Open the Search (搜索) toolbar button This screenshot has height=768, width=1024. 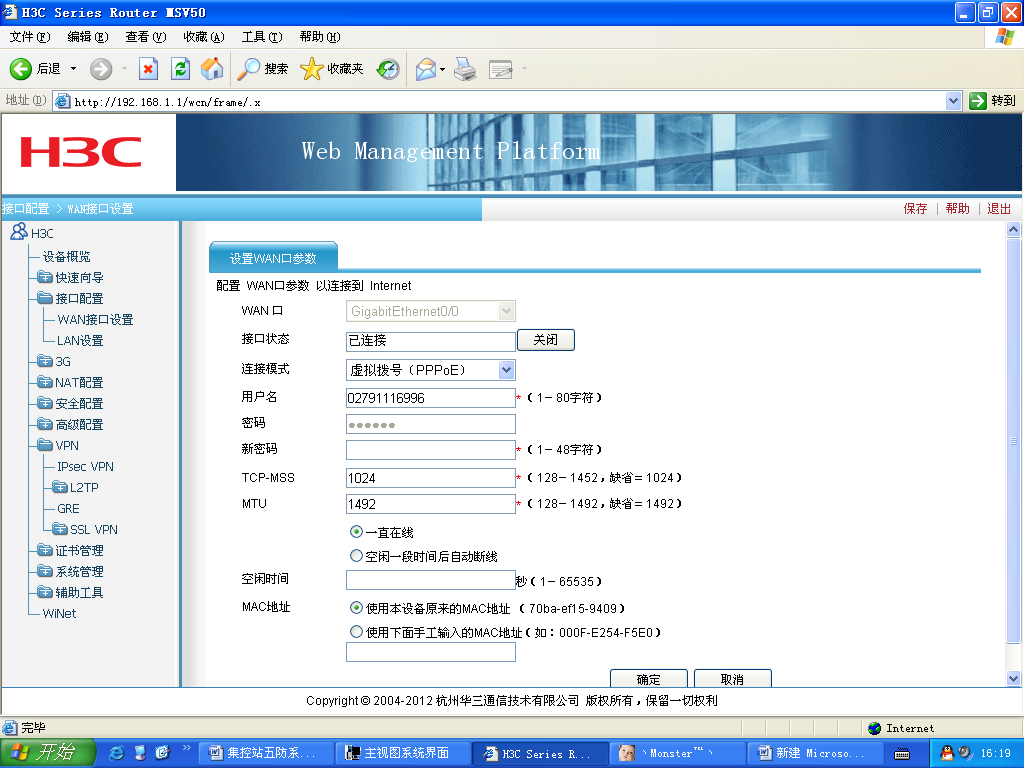tap(263, 69)
